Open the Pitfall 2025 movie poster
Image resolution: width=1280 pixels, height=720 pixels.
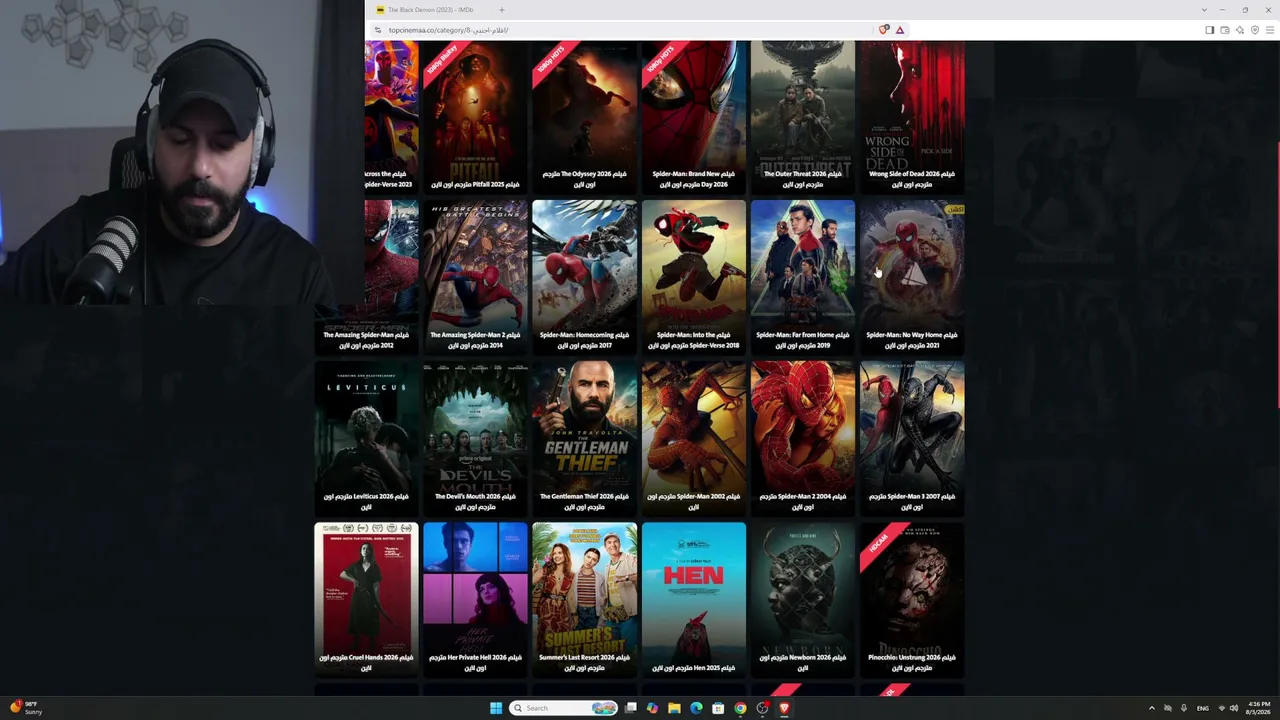click(x=475, y=116)
